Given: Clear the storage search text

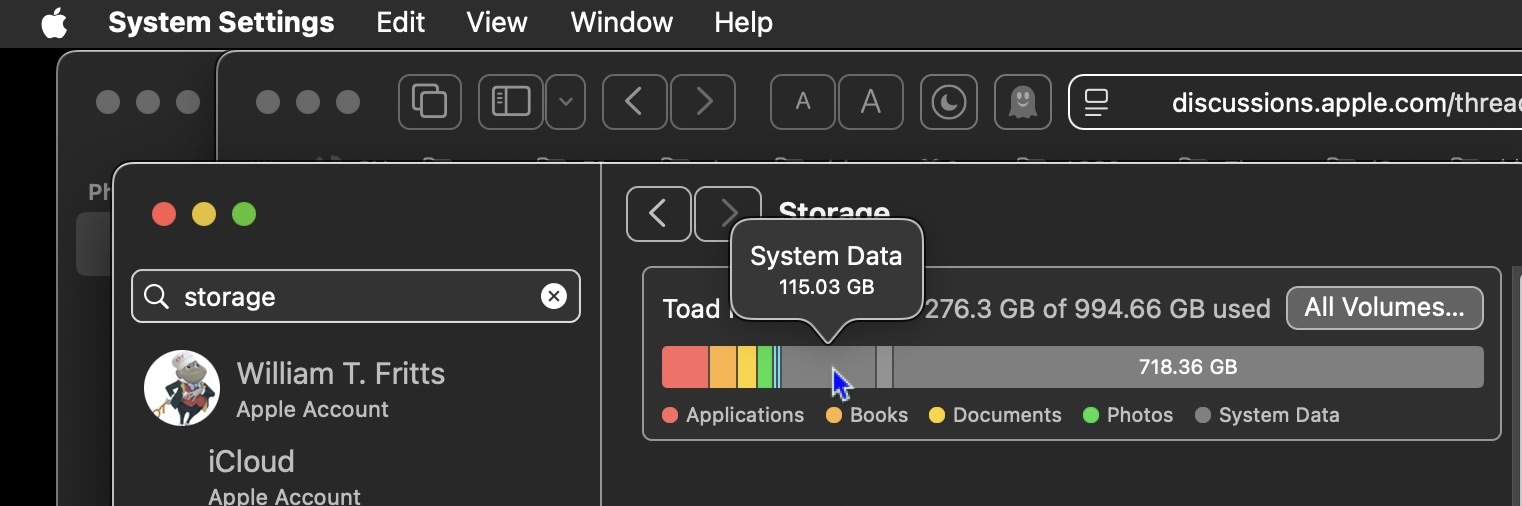Looking at the screenshot, I should point(554,296).
